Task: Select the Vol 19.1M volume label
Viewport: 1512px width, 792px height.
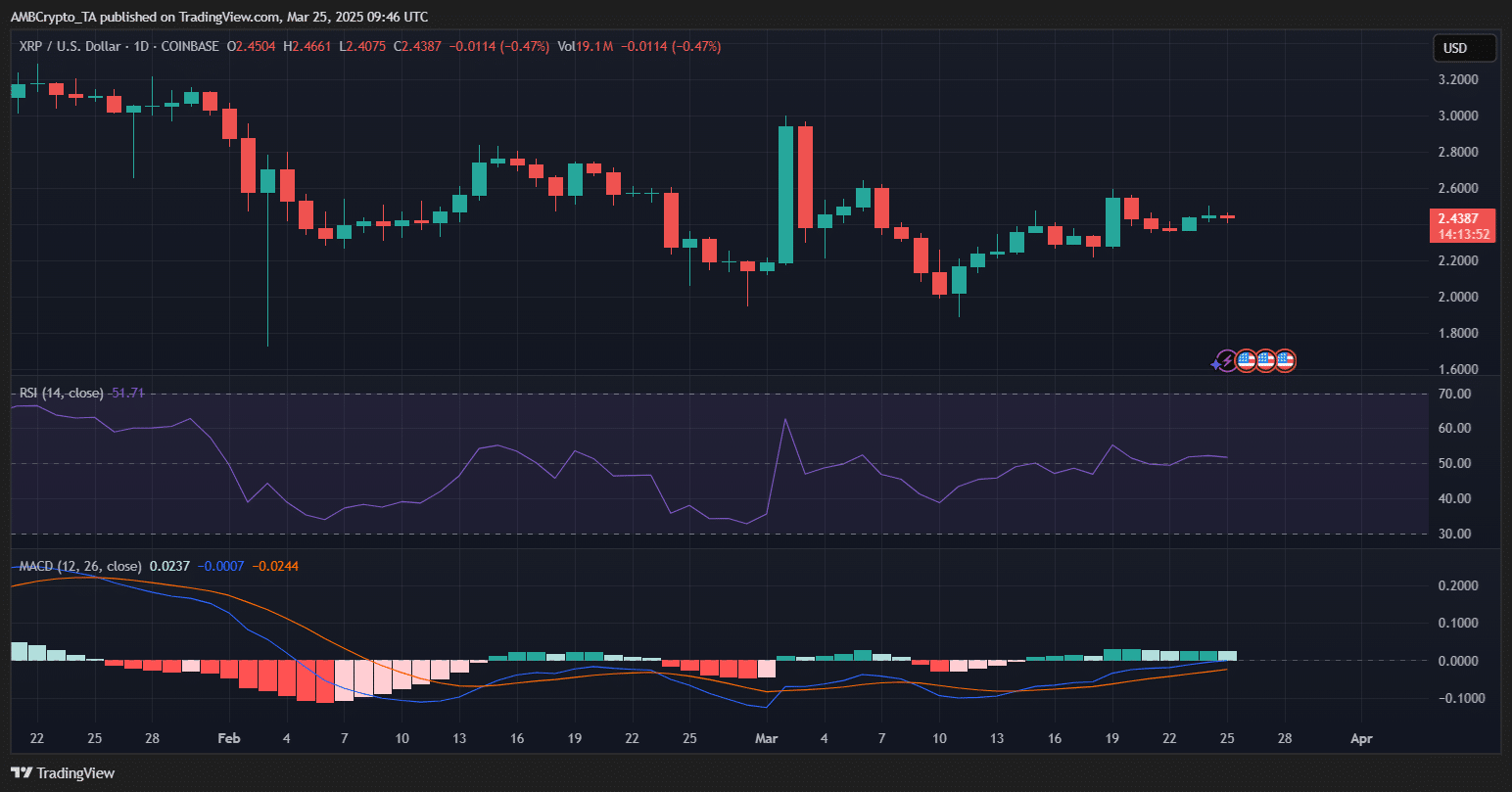Action: 588,46
